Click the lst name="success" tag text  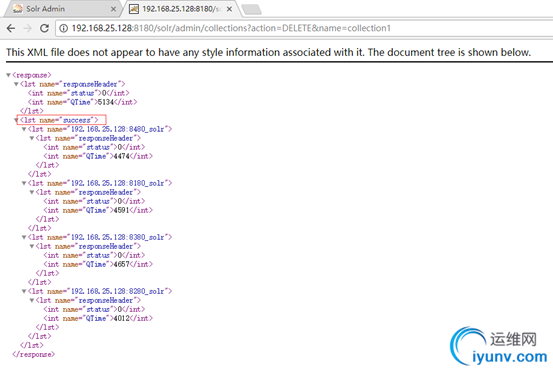click(59, 120)
